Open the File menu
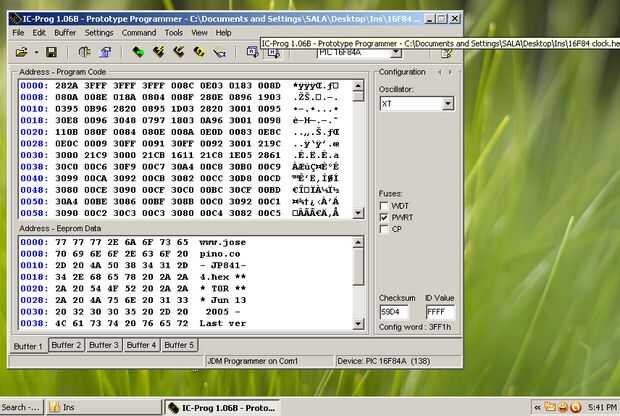Image resolution: width=620 pixels, height=416 pixels. point(18,33)
